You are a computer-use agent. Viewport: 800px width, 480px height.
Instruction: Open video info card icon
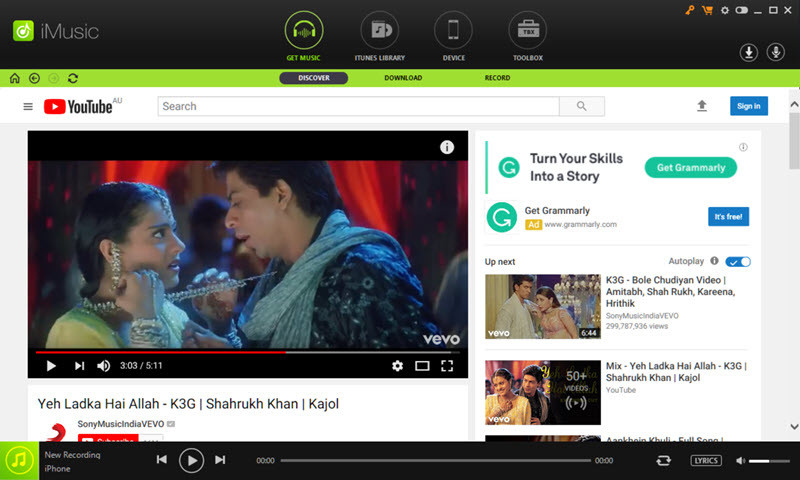pos(447,147)
